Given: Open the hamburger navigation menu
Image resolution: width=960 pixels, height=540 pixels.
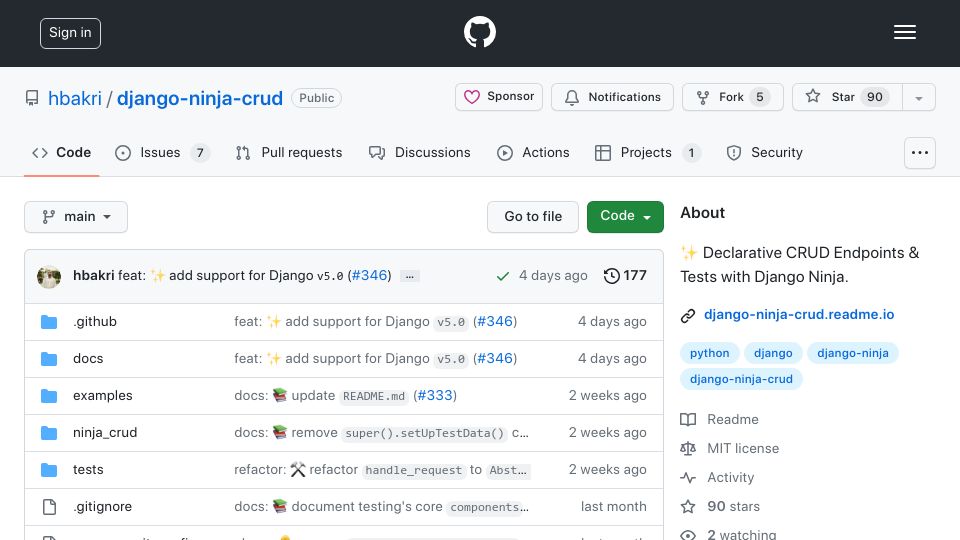Looking at the screenshot, I should point(904,32).
